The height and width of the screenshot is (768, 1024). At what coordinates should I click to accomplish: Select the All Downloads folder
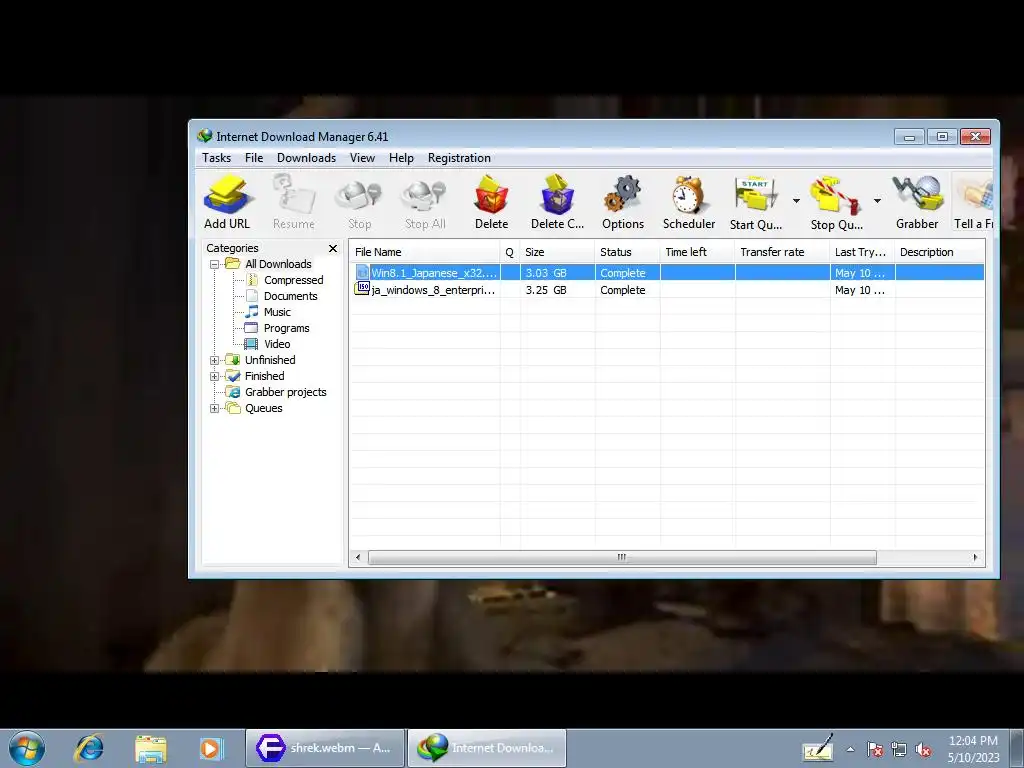tap(278, 264)
